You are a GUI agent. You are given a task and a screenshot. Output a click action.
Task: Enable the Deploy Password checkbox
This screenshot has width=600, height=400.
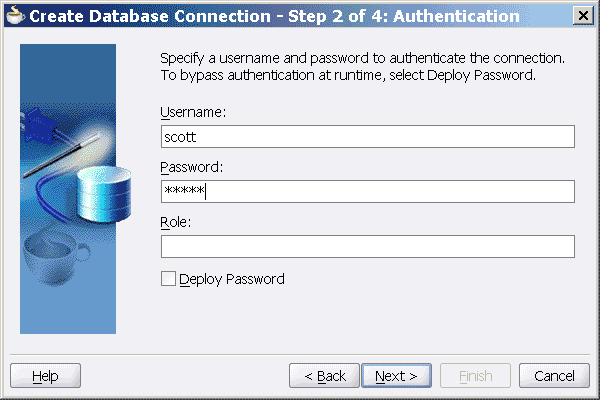tap(168, 280)
